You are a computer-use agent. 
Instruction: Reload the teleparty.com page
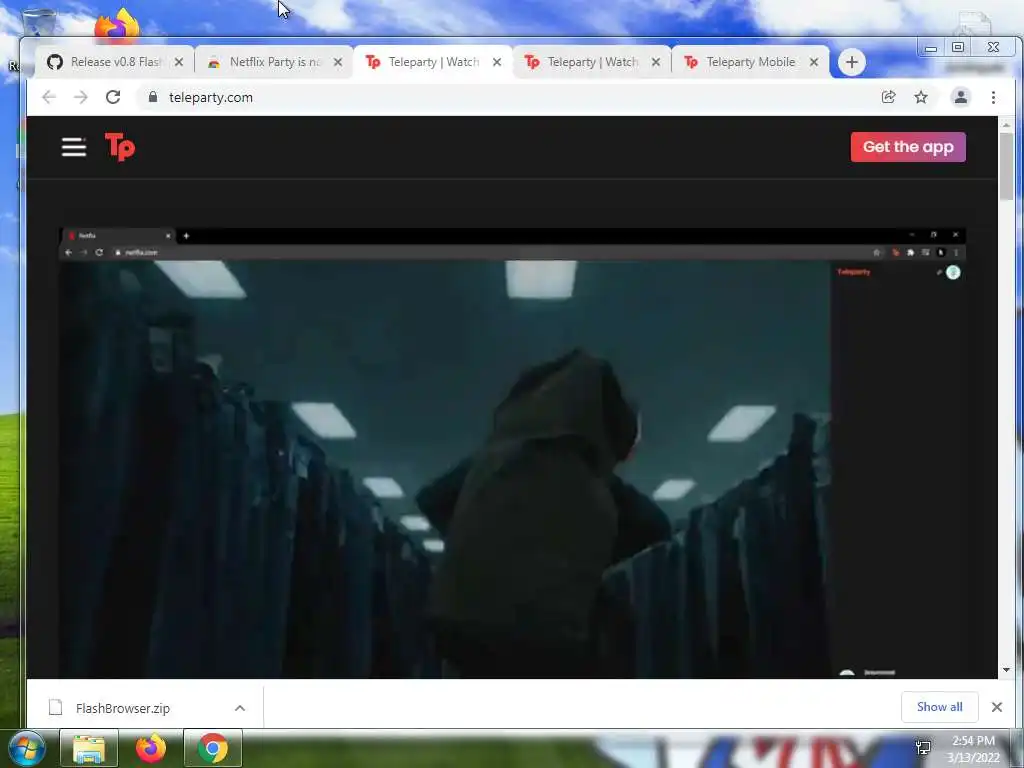(113, 97)
